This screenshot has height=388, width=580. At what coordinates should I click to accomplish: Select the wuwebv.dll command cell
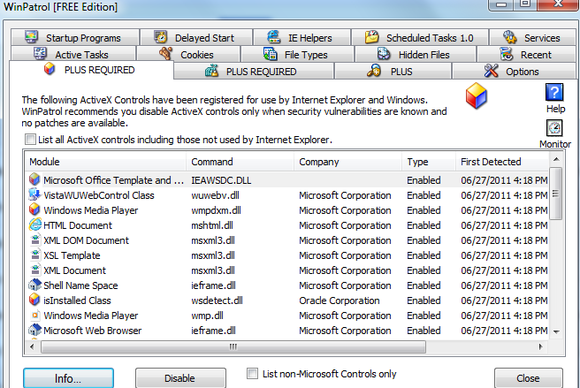point(215,195)
